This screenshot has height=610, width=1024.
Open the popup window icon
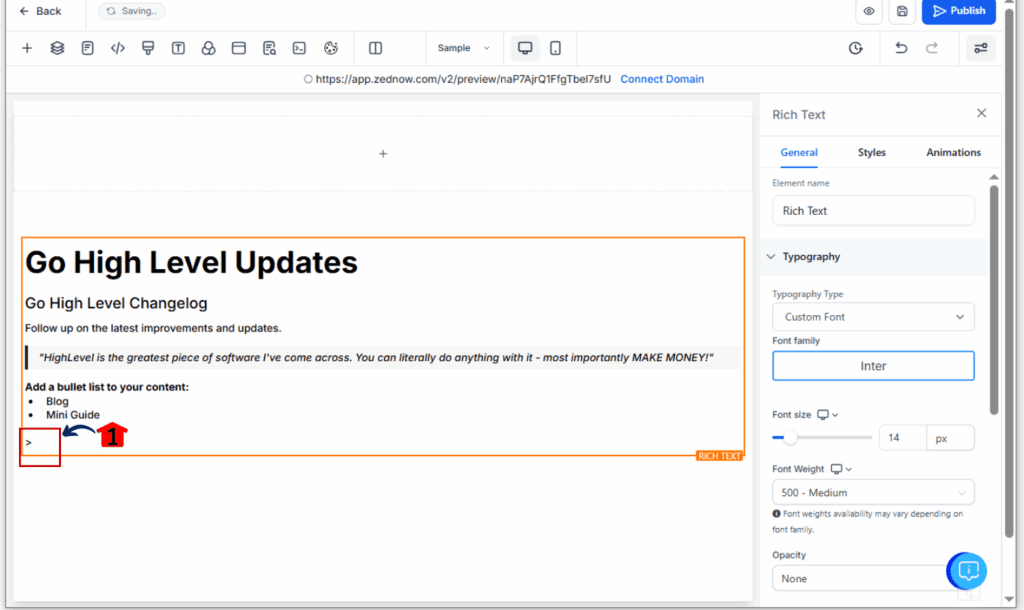tap(239, 48)
